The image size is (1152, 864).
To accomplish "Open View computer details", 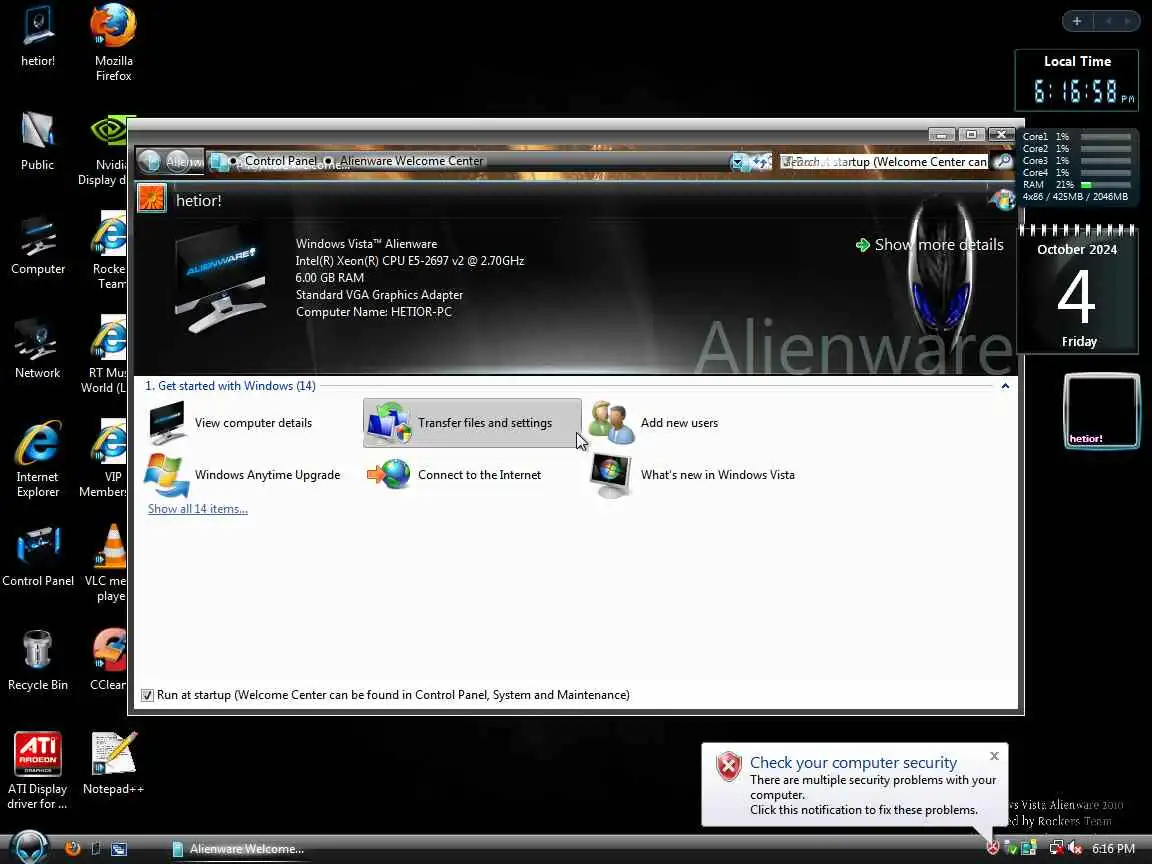I will (x=231, y=422).
